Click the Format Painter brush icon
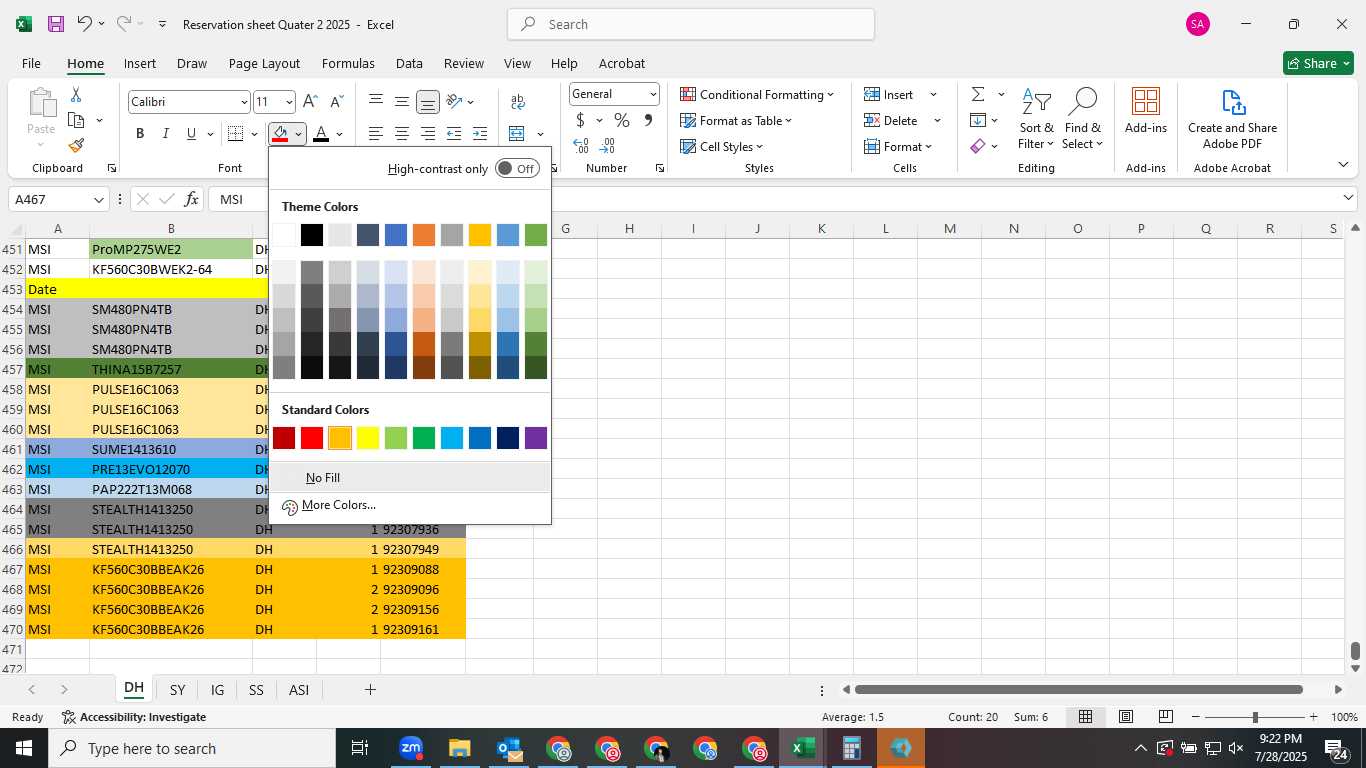 click(x=76, y=146)
